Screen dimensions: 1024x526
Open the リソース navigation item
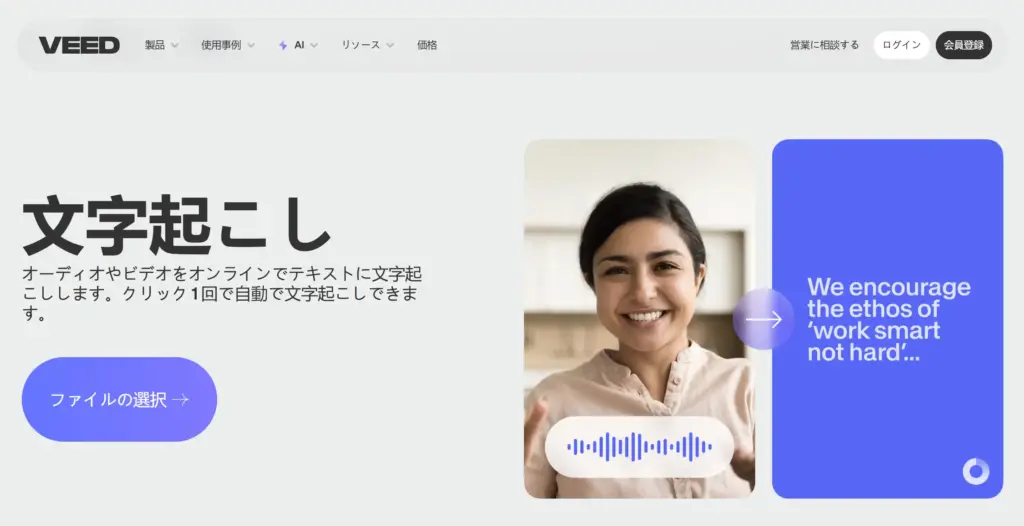[x=360, y=45]
